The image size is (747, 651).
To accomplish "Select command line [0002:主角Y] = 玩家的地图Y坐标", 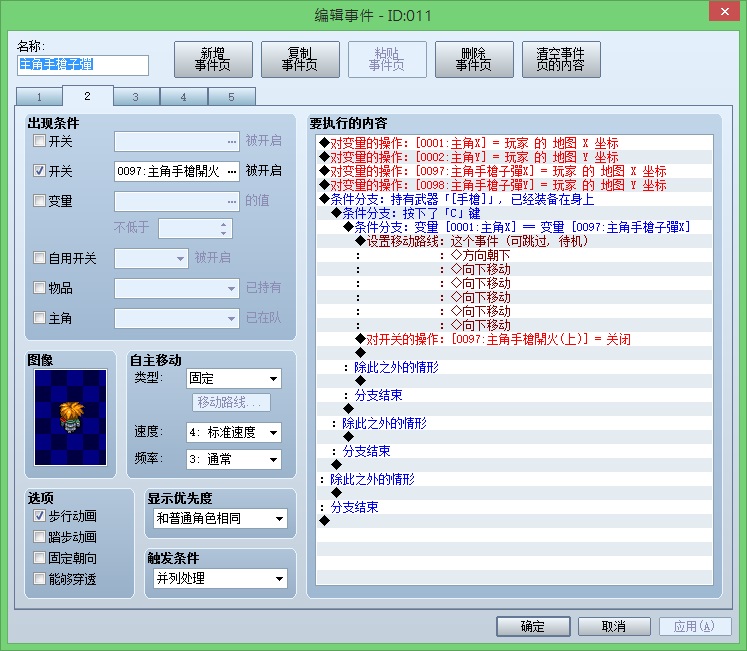I will [515, 157].
